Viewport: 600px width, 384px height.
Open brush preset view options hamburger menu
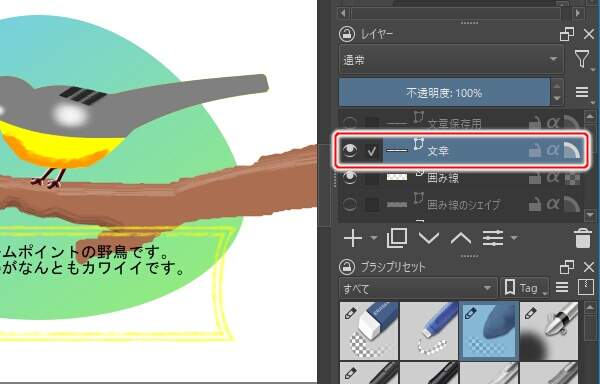coord(562,287)
